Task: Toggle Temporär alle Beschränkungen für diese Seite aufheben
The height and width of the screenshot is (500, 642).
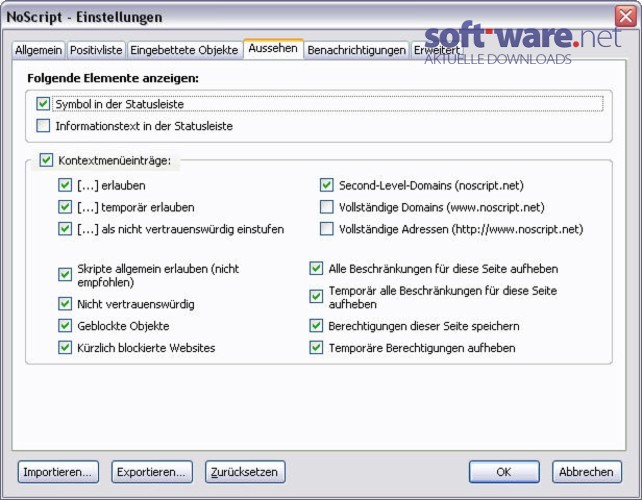Action: (316, 296)
